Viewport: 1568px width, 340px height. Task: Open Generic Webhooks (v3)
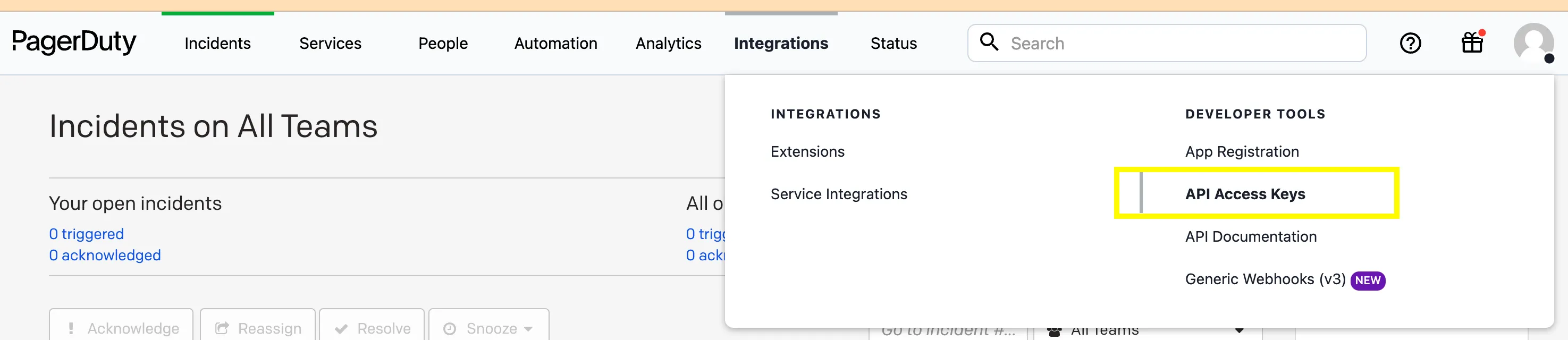coord(1264,279)
